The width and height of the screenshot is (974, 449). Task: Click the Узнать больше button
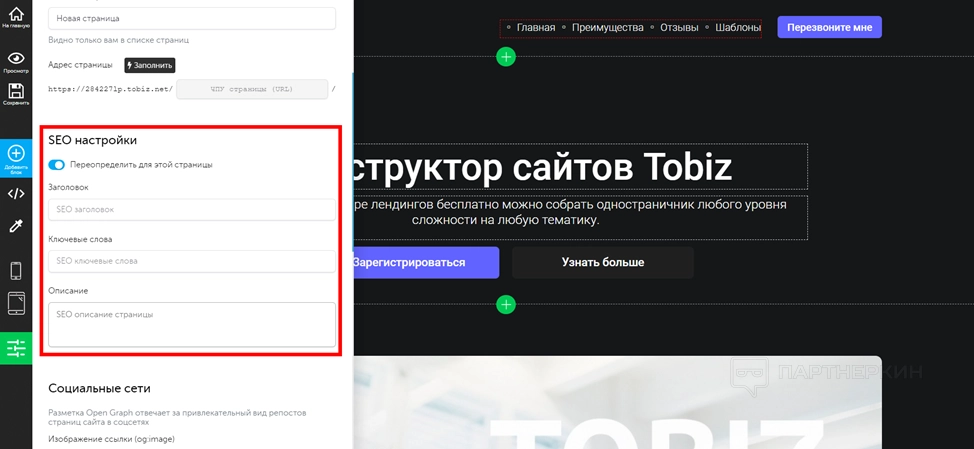tap(603, 262)
